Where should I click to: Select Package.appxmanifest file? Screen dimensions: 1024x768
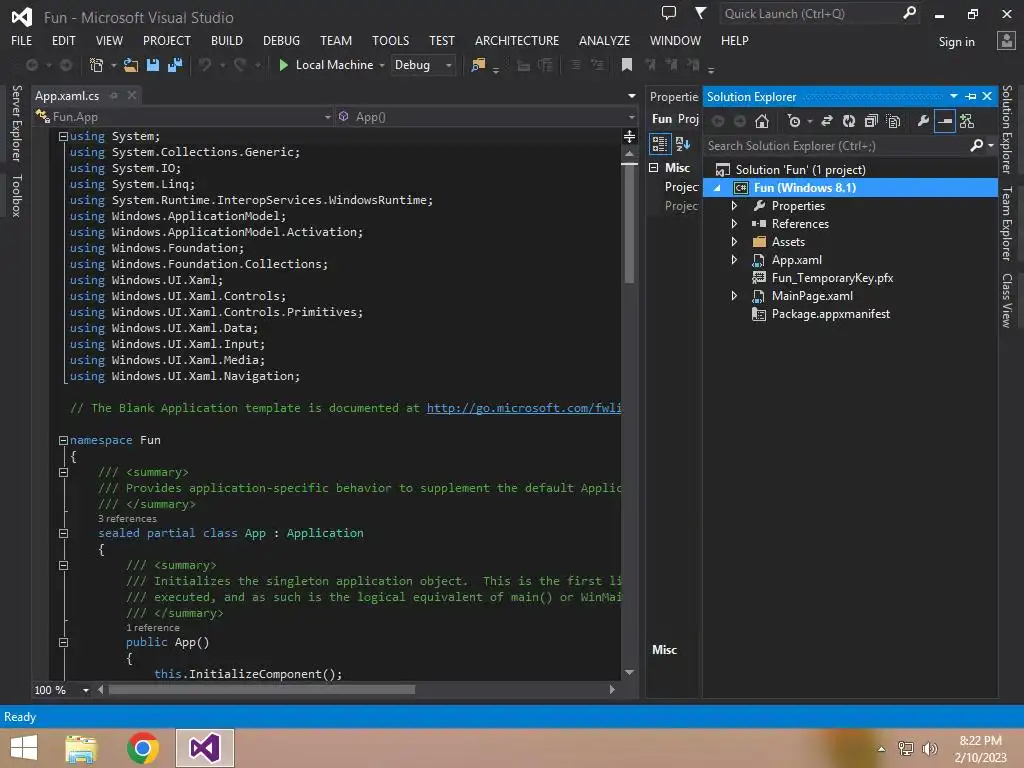pos(830,314)
